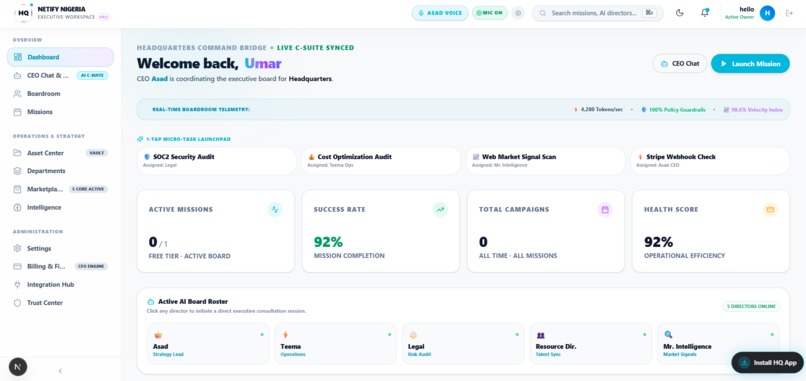Open Teema Operations director card
806x381 pixels.
click(x=336, y=343)
